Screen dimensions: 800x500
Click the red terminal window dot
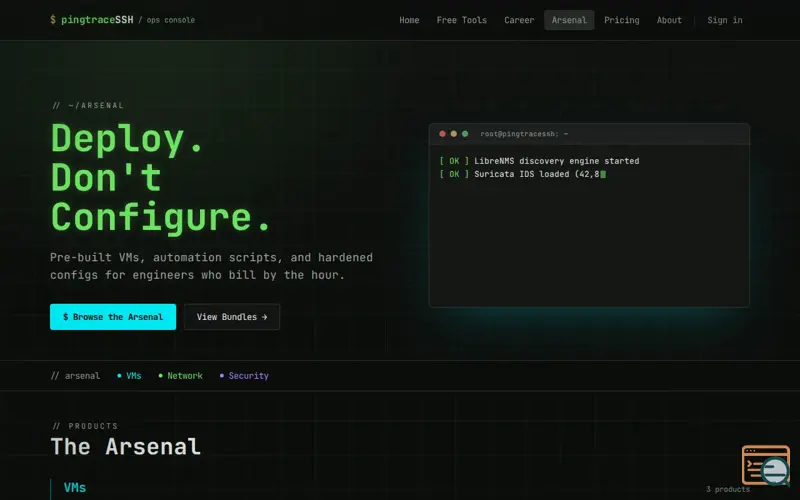tap(442, 134)
